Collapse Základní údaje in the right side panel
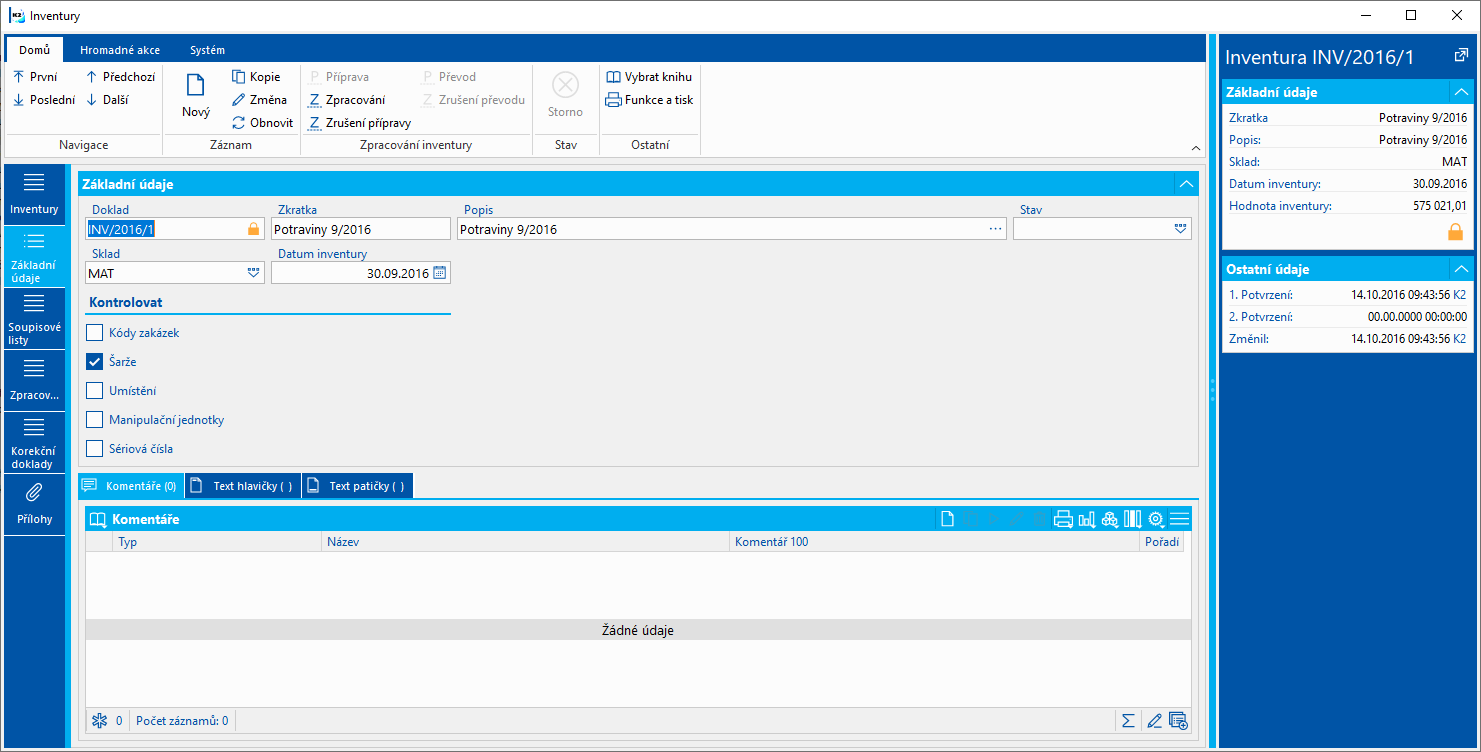1481x752 pixels. click(1462, 92)
